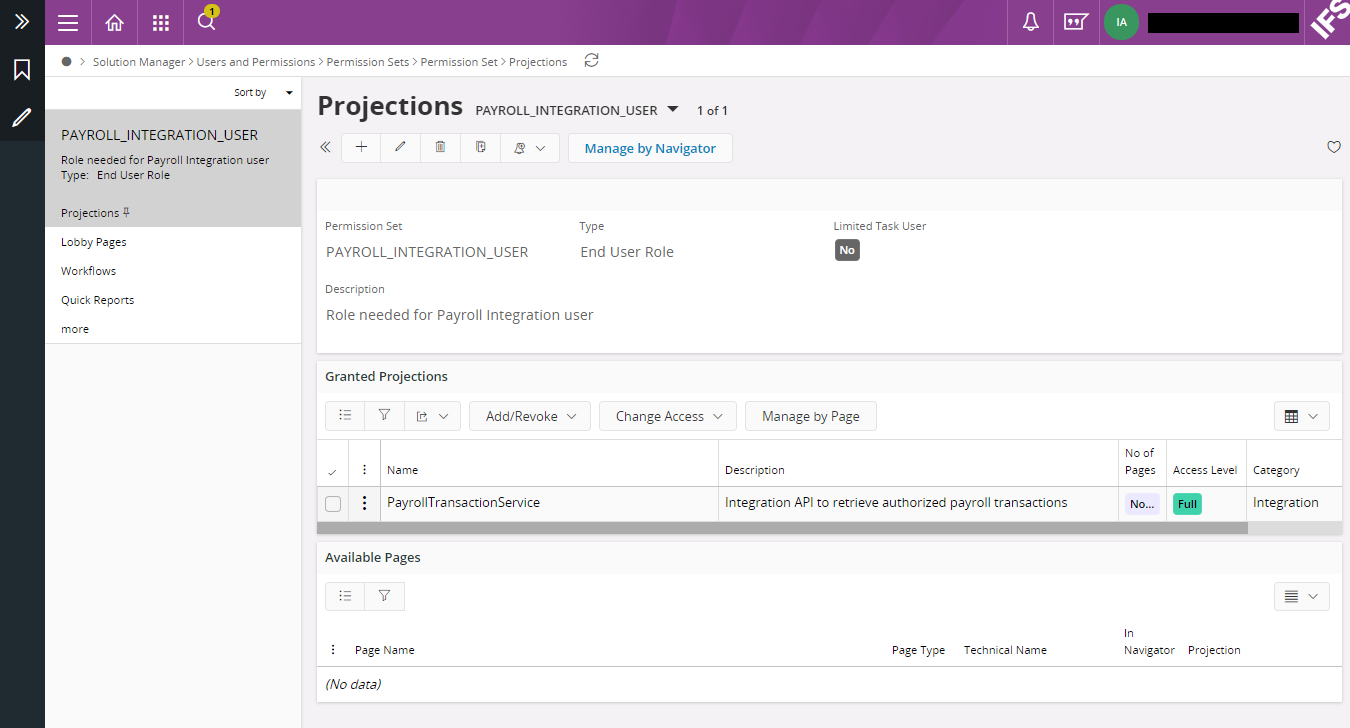Screen dimensions: 1350x728
Task: Open Granted Projections table view selector
Action: click(x=1302, y=416)
